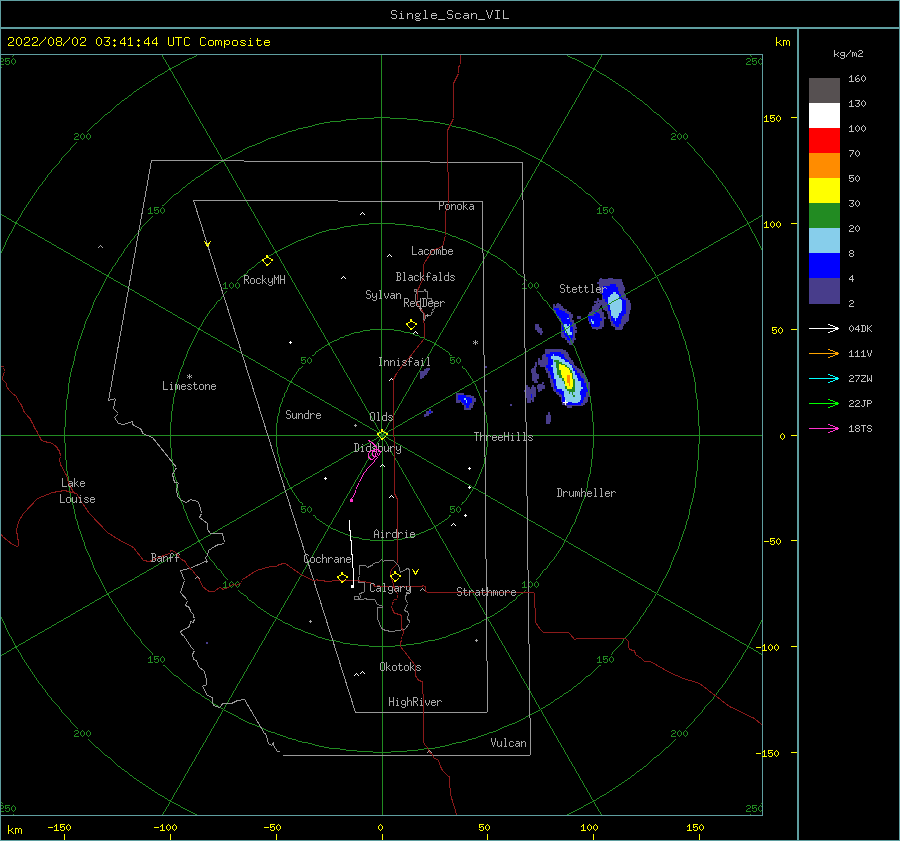The height and width of the screenshot is (841, 900).
Task: Click the red 70-100 legend swatch
Action: tap(824, 141)
